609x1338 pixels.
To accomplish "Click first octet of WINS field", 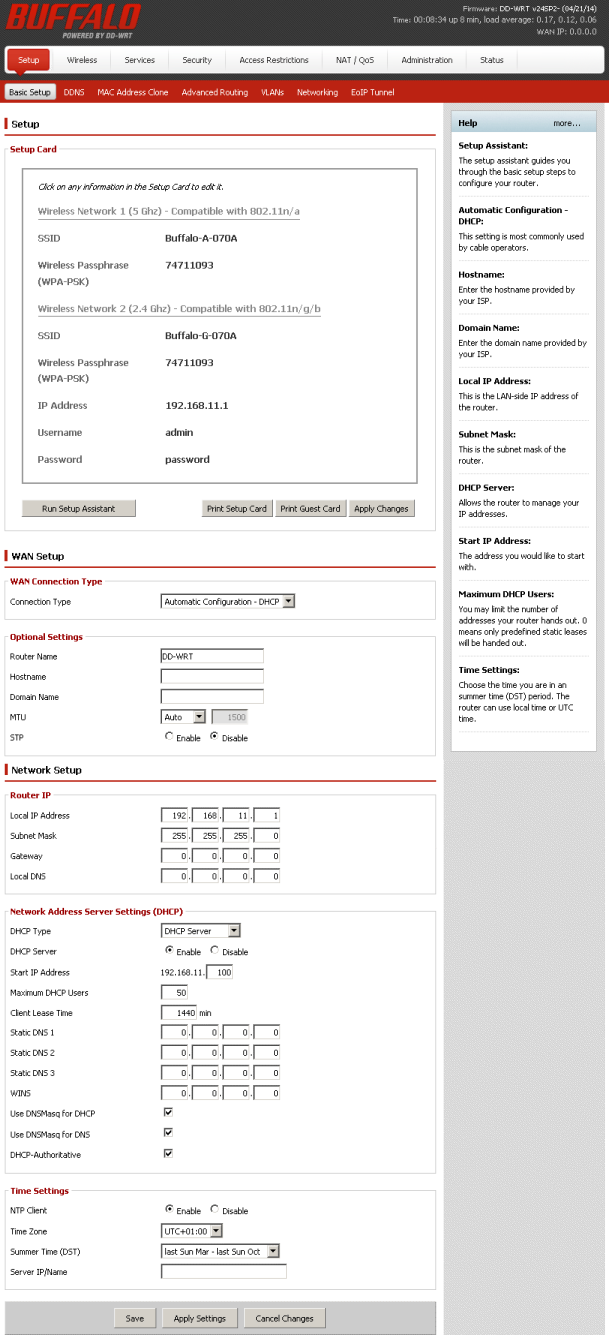I will click(x=175, y=1094).
